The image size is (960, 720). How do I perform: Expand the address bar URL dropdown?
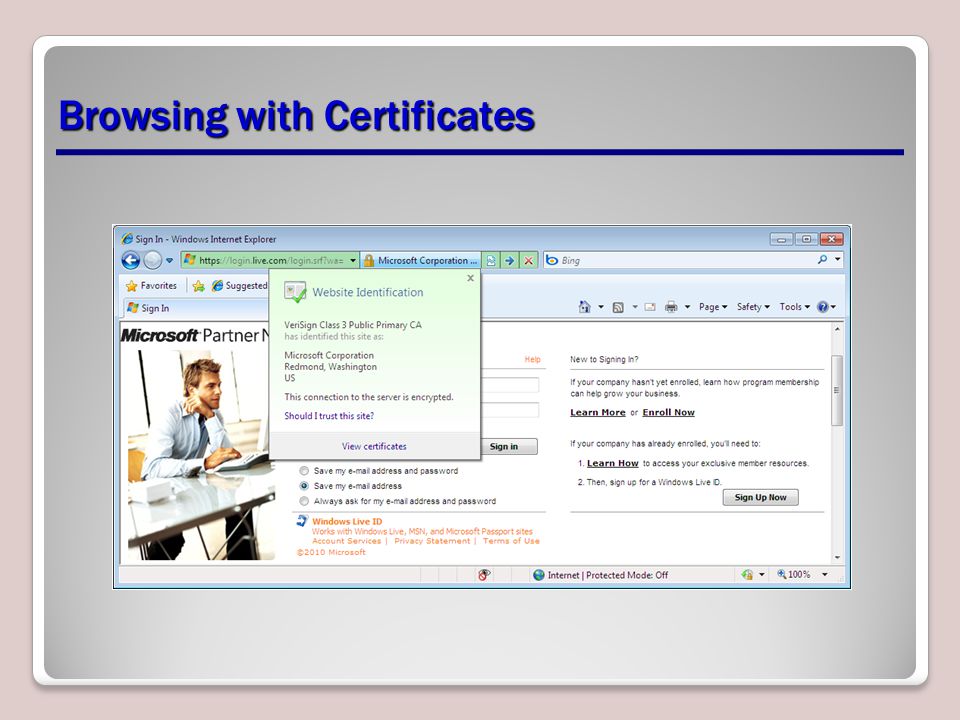click(x=353, y=260)
